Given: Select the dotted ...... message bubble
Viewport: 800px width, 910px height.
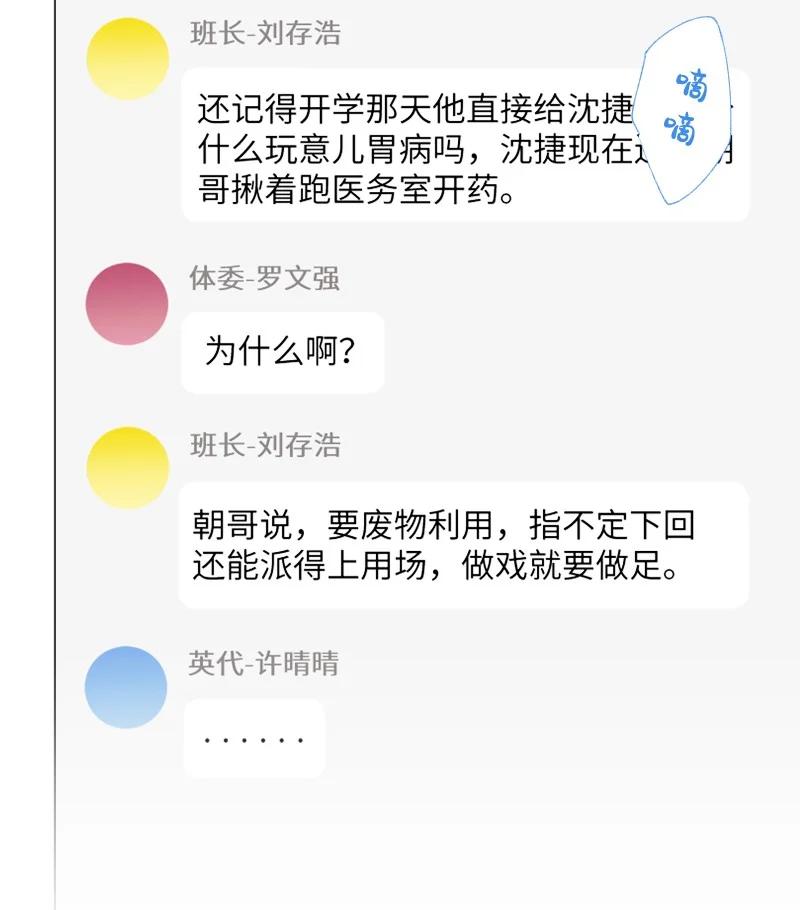Looking at the screenshot, I should point(254,739).
